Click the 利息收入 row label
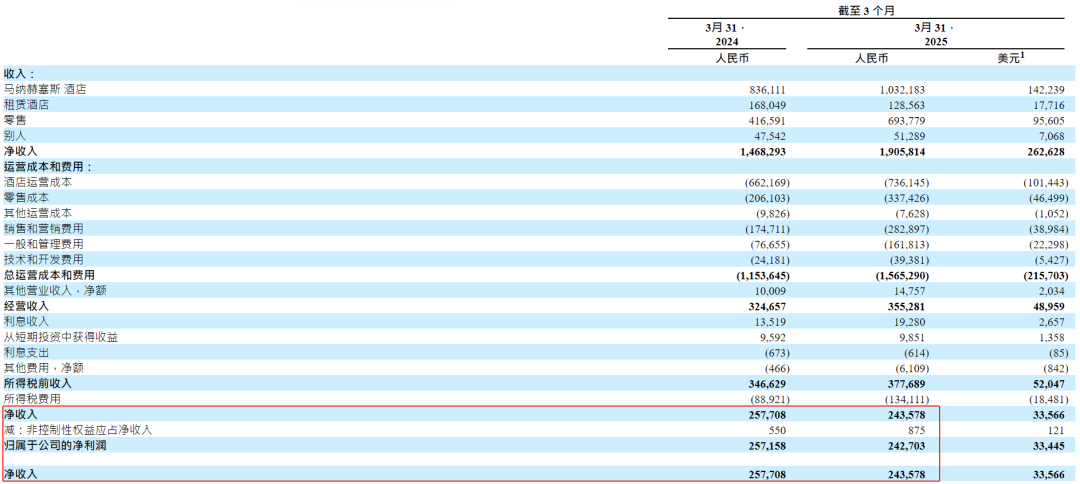Image resolution: width=1080 pixels, height=484 pixels. click(26, 322)
